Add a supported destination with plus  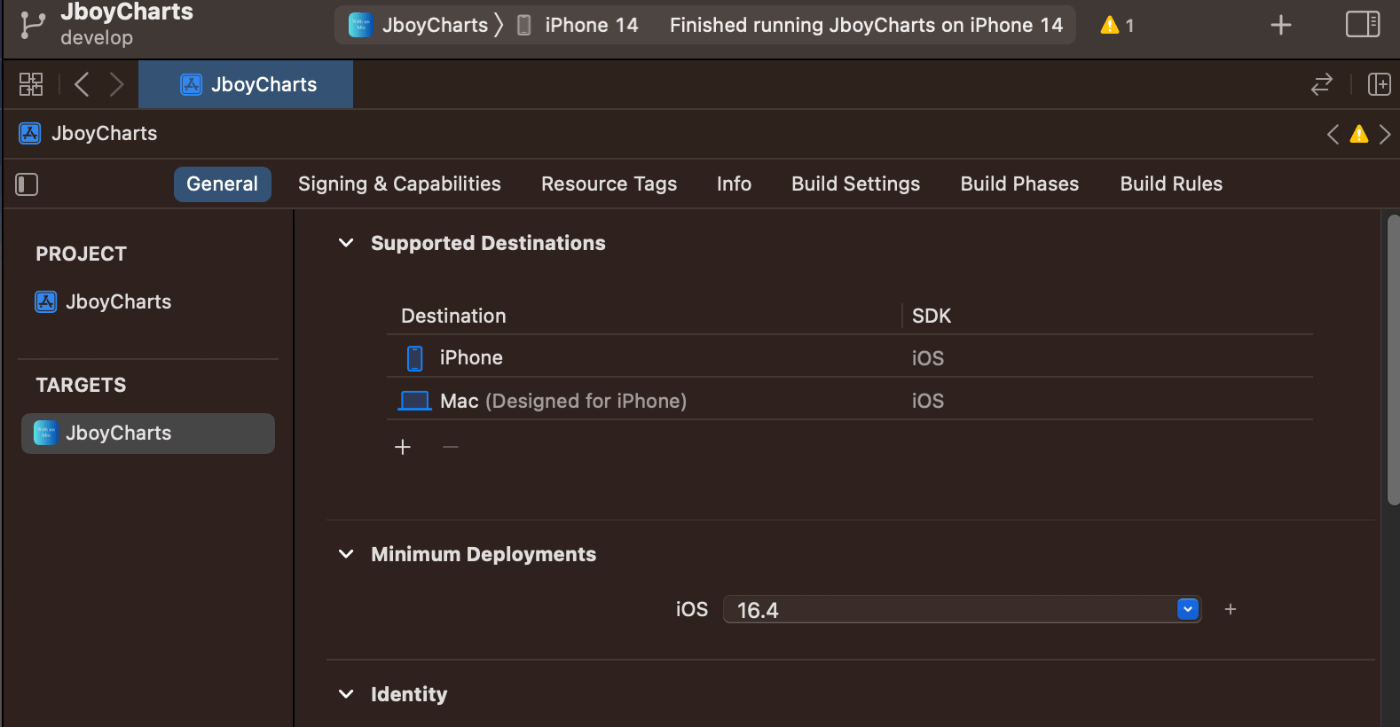[x=403, y=447]
